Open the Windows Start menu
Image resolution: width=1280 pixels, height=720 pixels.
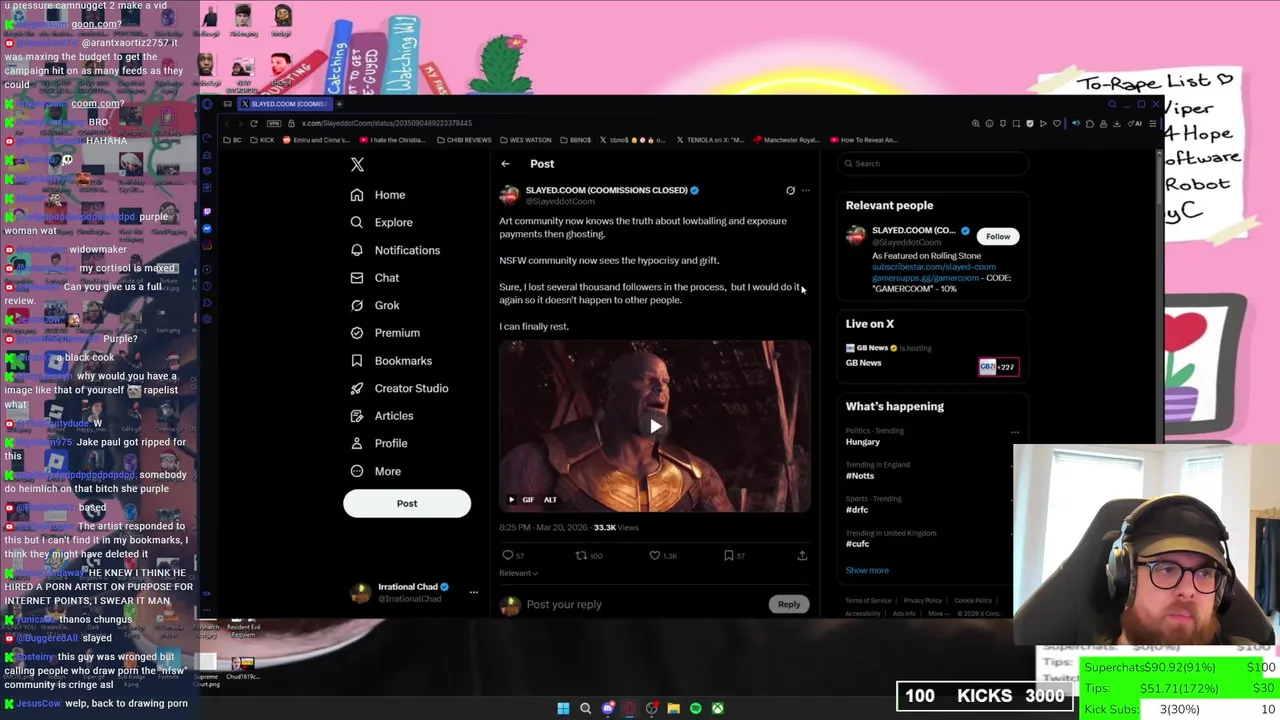(563, 708)
